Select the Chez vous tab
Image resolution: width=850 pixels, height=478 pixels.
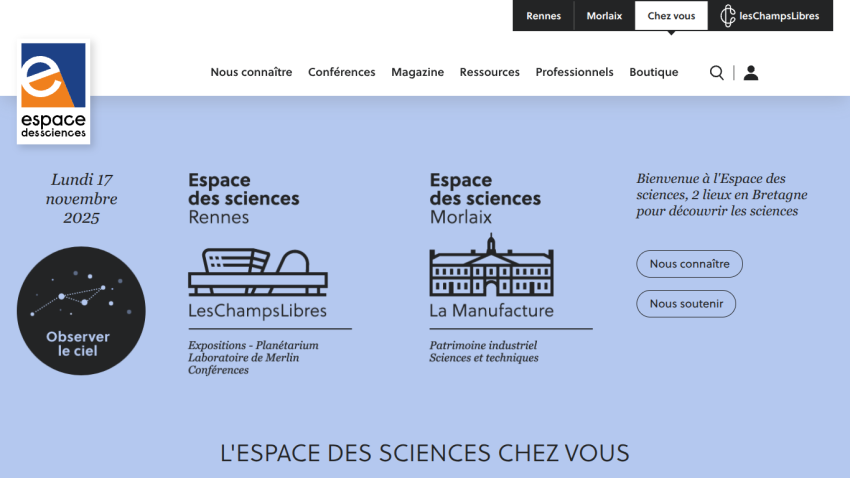(671, 16)
